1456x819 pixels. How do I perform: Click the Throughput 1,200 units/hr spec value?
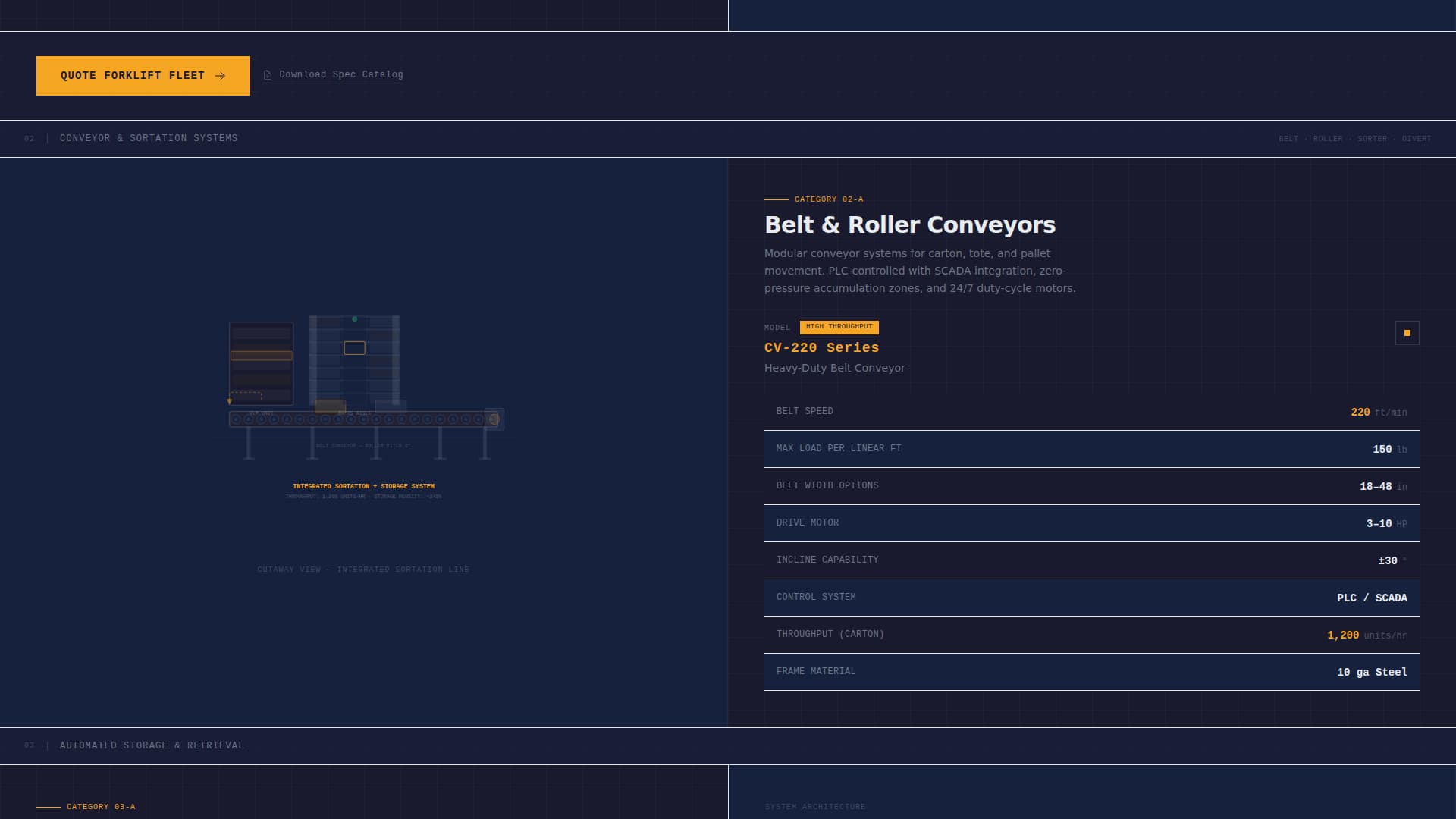pyautogui.click(x=1366, y=635)
